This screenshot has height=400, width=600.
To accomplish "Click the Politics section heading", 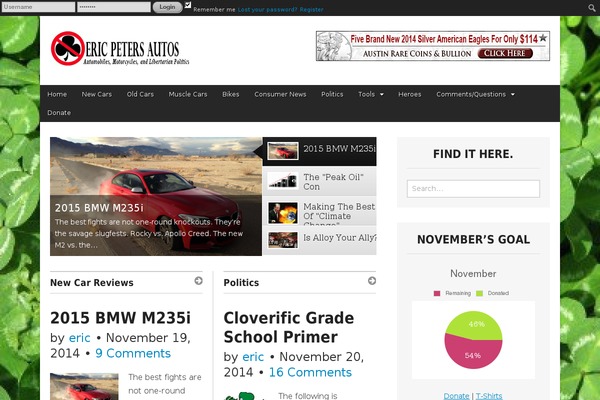I will (241, 282).
